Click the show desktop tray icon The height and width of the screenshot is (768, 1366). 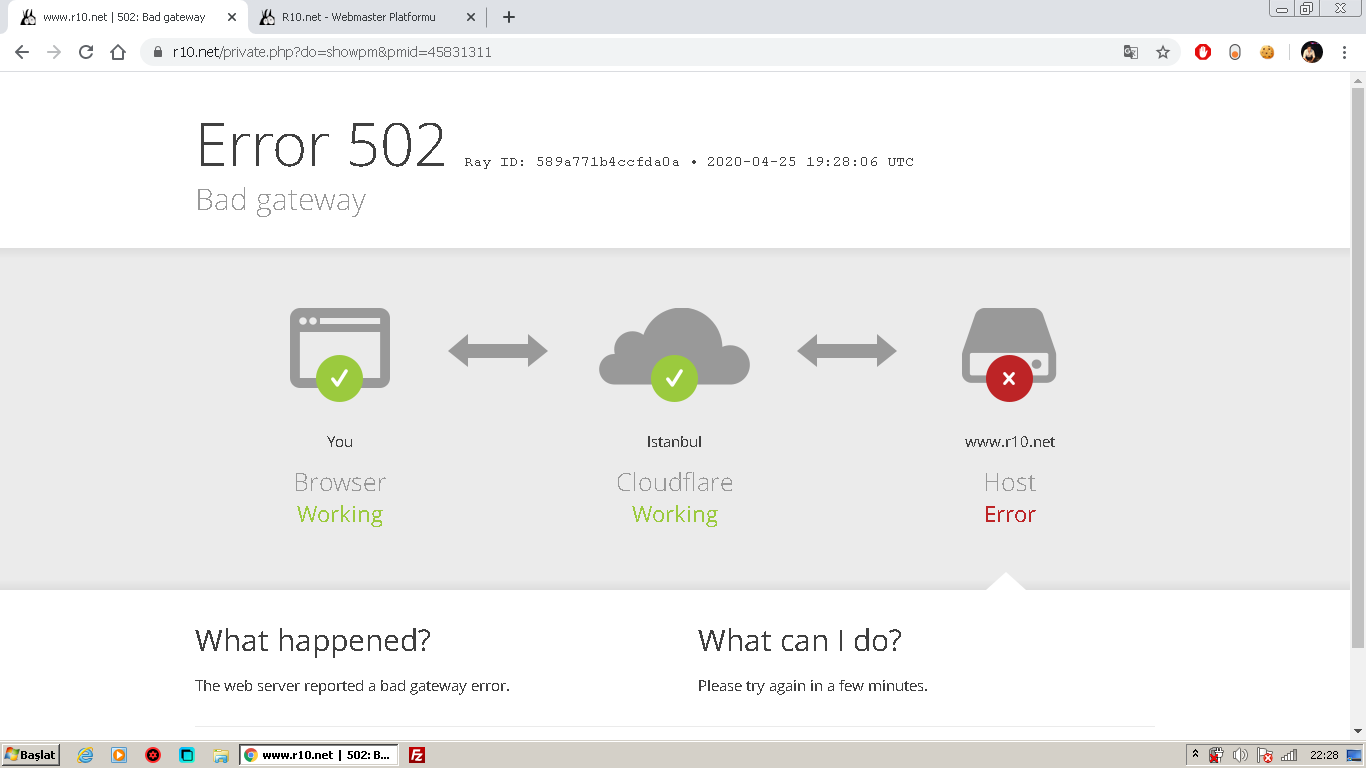(1354, 755)
